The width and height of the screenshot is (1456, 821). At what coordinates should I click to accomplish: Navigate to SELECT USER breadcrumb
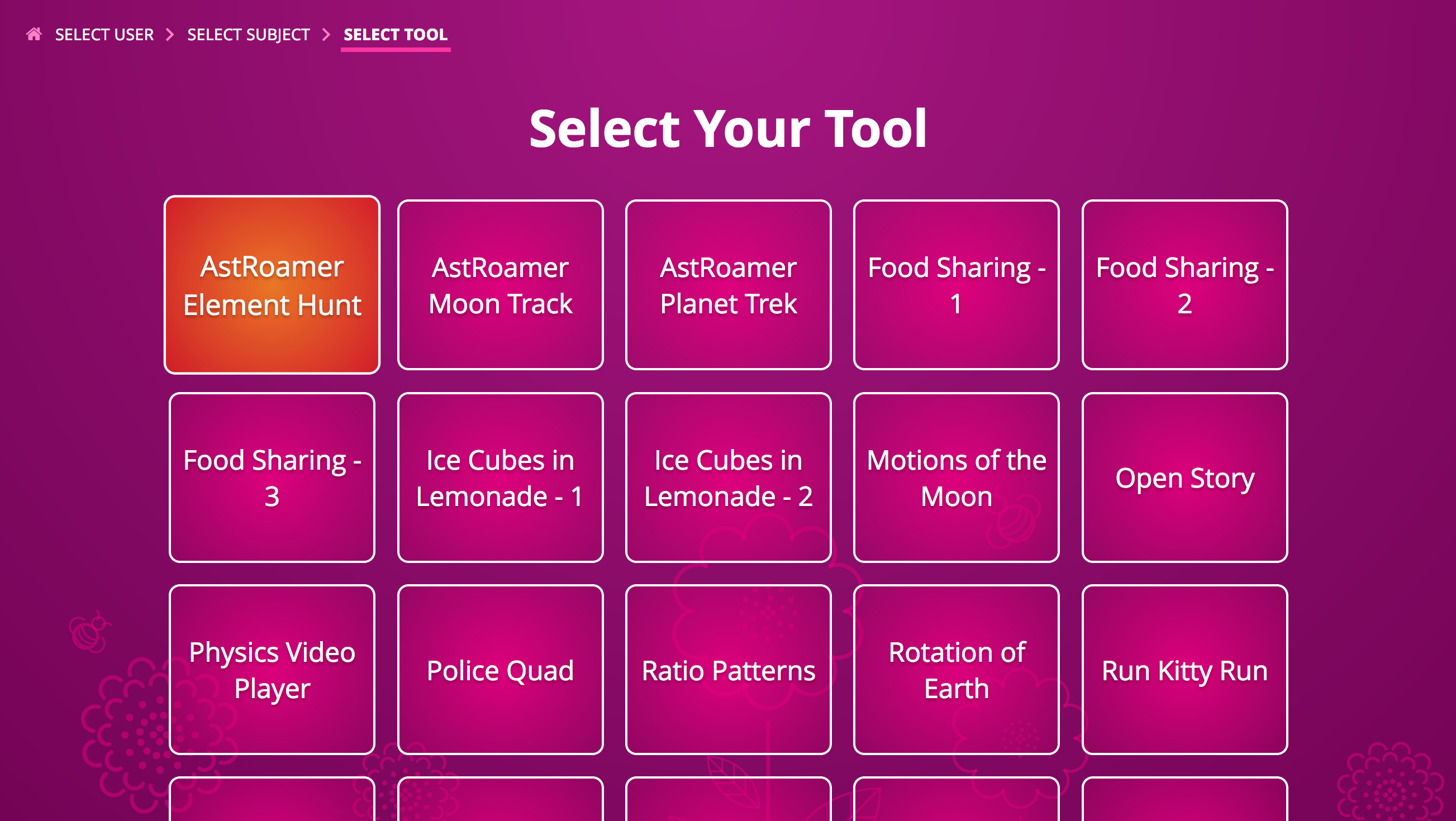coord(104,34)
